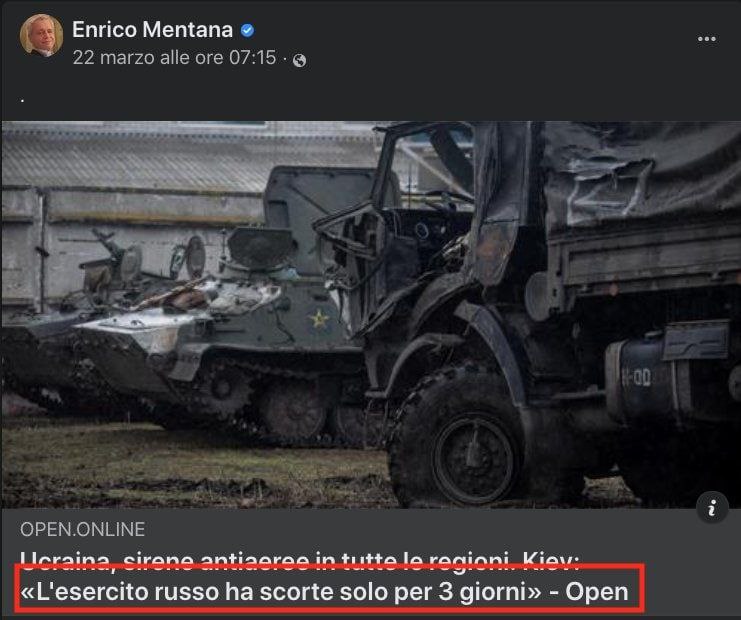Click the word 'Open' ending the headline

[x=596, y=592]
